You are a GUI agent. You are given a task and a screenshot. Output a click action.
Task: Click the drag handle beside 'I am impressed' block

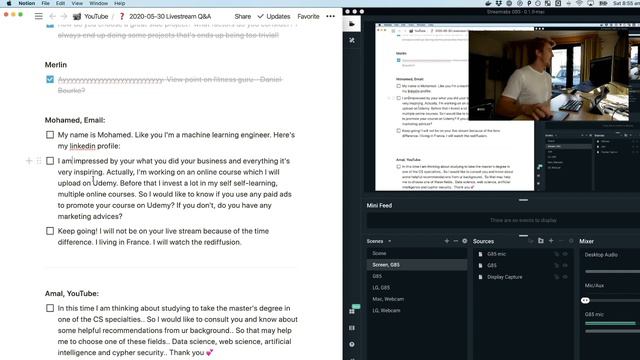pyautogui.click(x=39, y=161)
